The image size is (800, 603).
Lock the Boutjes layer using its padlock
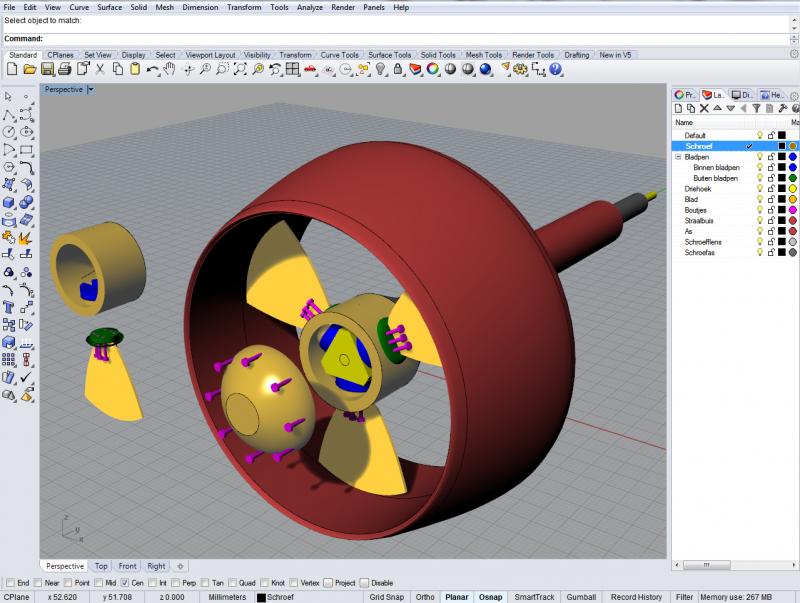tap(771, 210)
